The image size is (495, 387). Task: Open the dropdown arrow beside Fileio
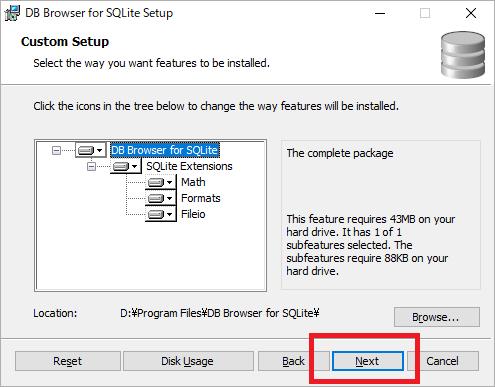coord(169,214)
